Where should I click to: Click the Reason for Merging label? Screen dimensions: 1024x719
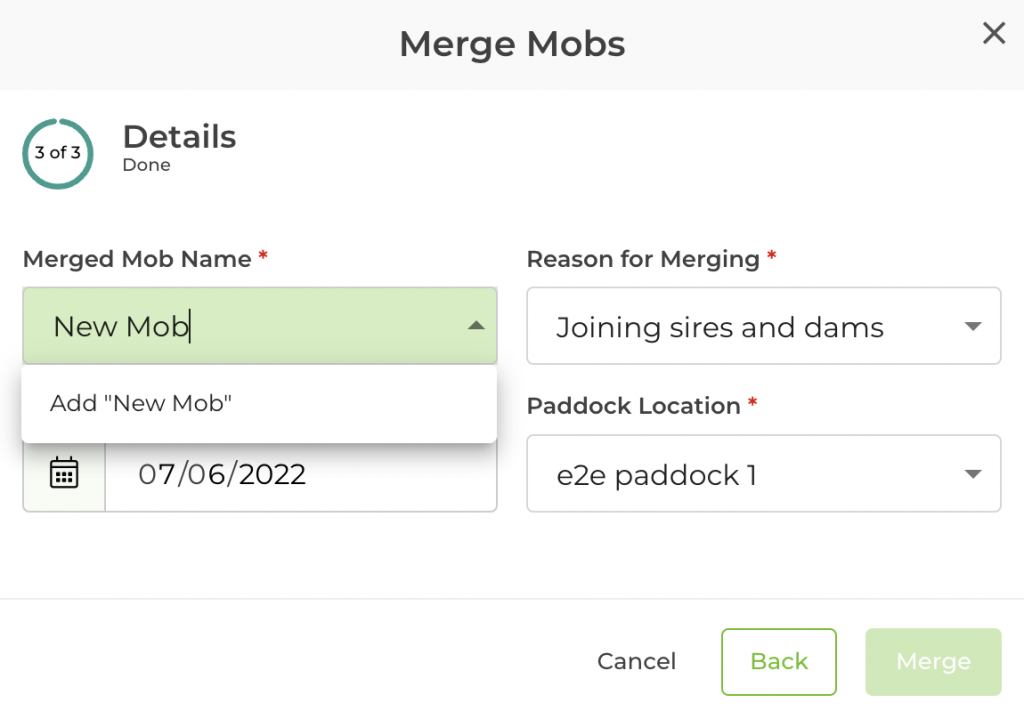(x=643, y=259)
